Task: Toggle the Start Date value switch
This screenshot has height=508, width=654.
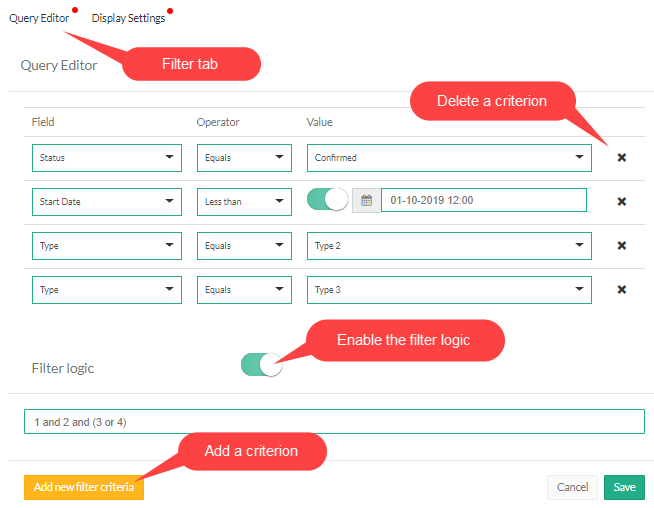Action: point(327,200)
